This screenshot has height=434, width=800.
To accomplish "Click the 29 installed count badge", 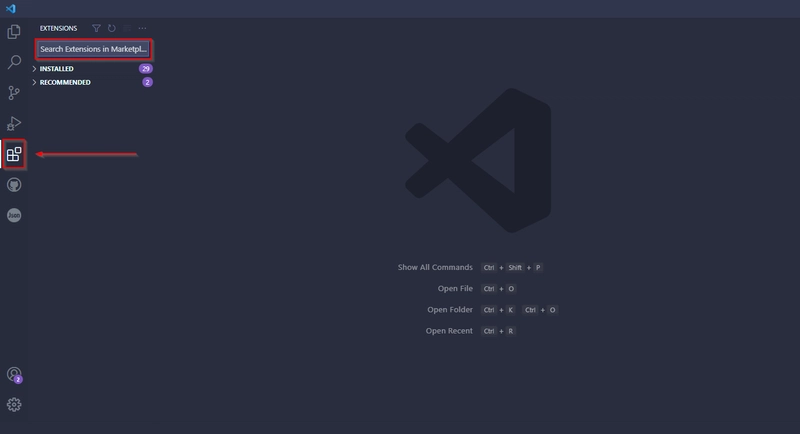I will click(x=145, y=68).
